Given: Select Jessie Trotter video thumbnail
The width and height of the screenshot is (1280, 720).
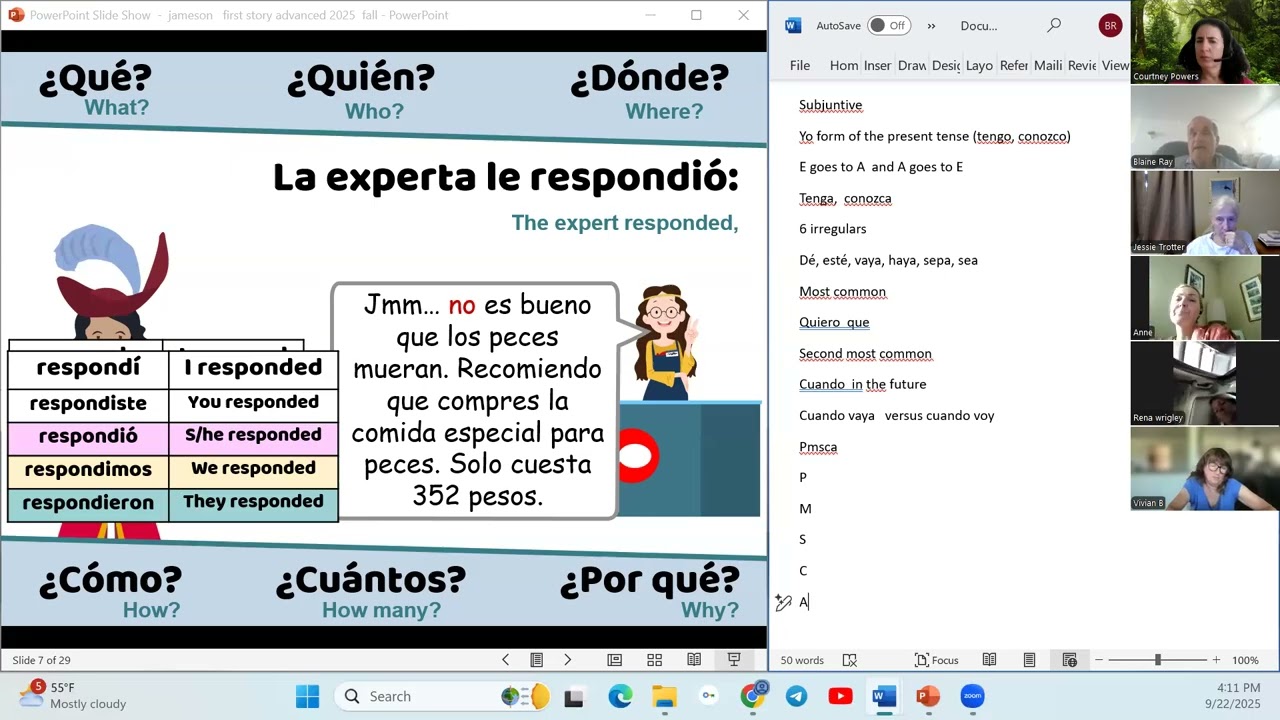Looking at the screenshot, I should point(1205,212).
